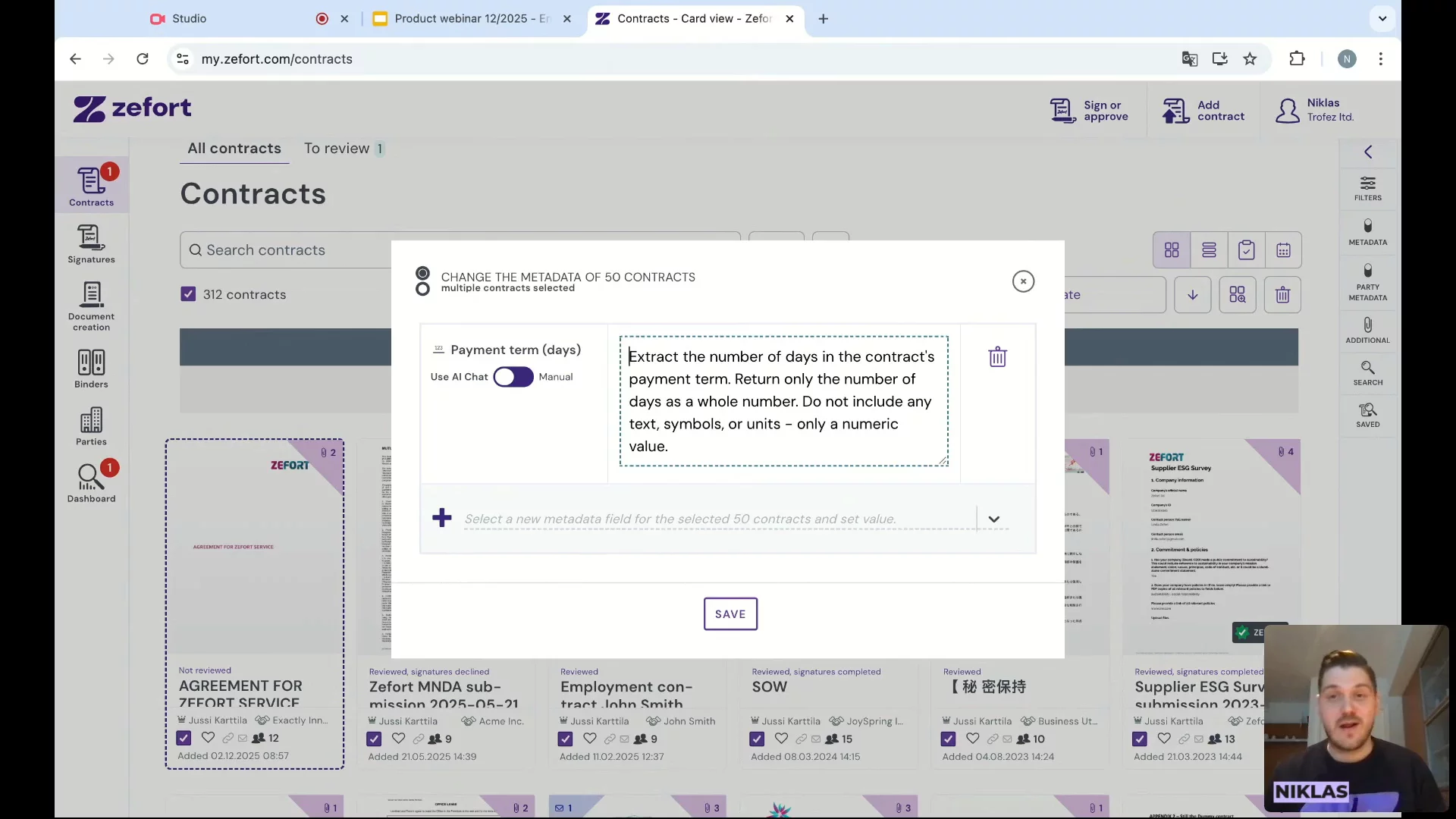The width and height of the screenshot is (1456, 819).
Task: Click the SAVE button
Action: (x=730, y=614)
